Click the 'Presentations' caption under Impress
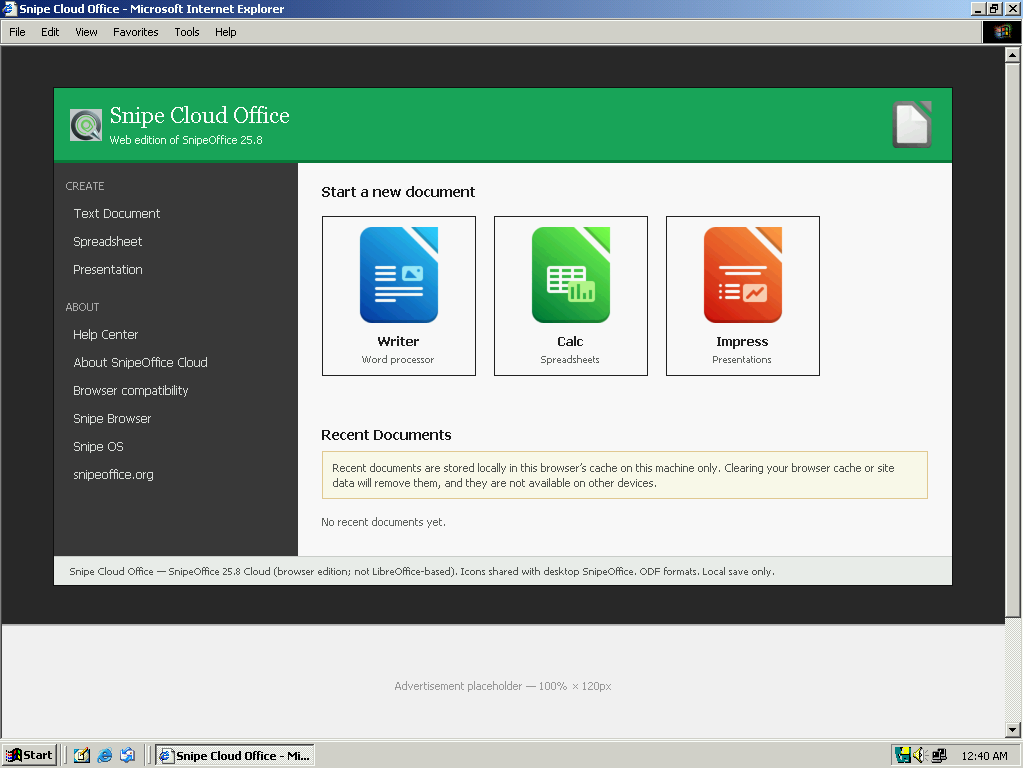 [742, 360]
